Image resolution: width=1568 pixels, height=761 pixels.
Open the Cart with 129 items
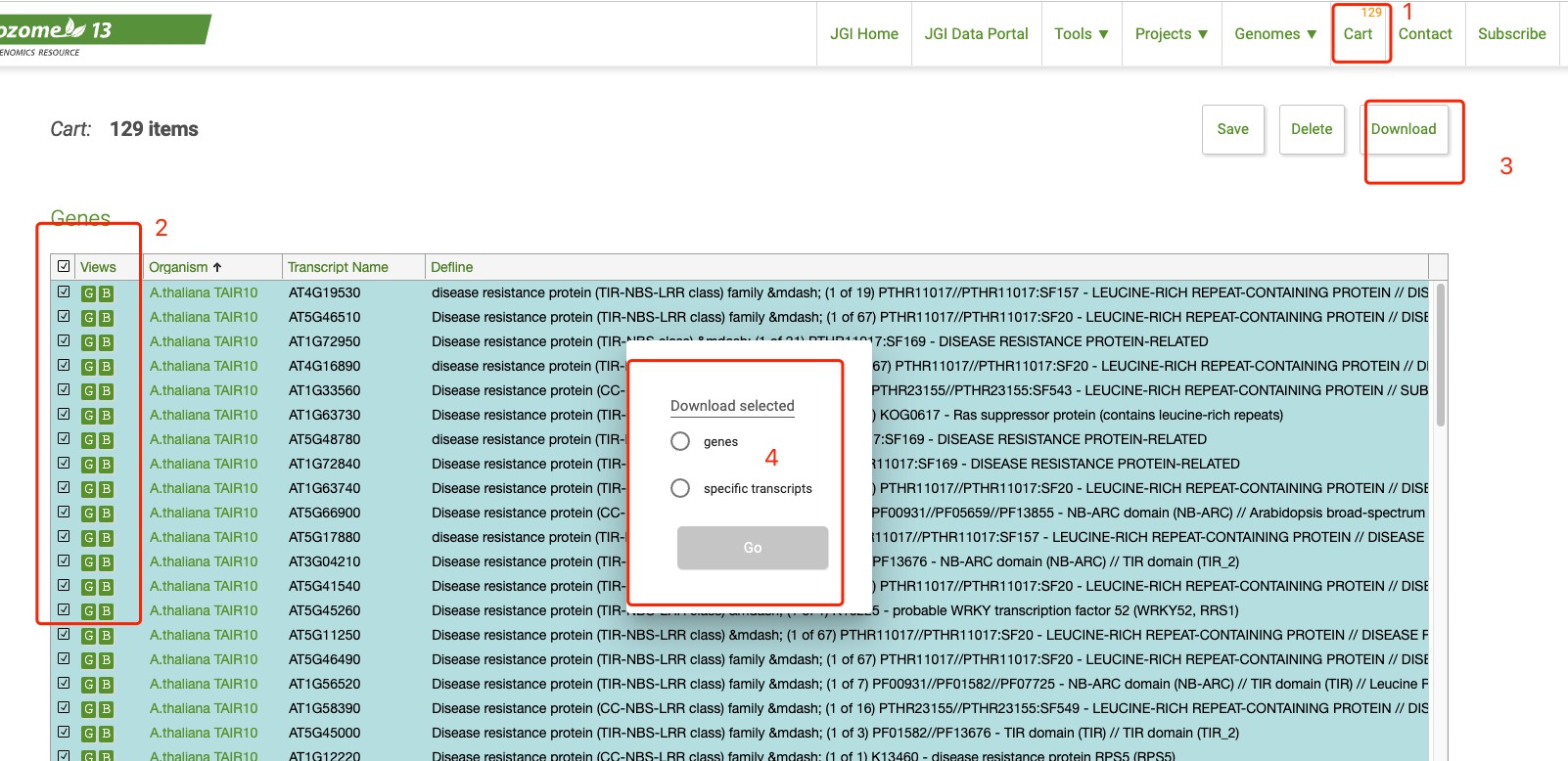[1358, 33]
